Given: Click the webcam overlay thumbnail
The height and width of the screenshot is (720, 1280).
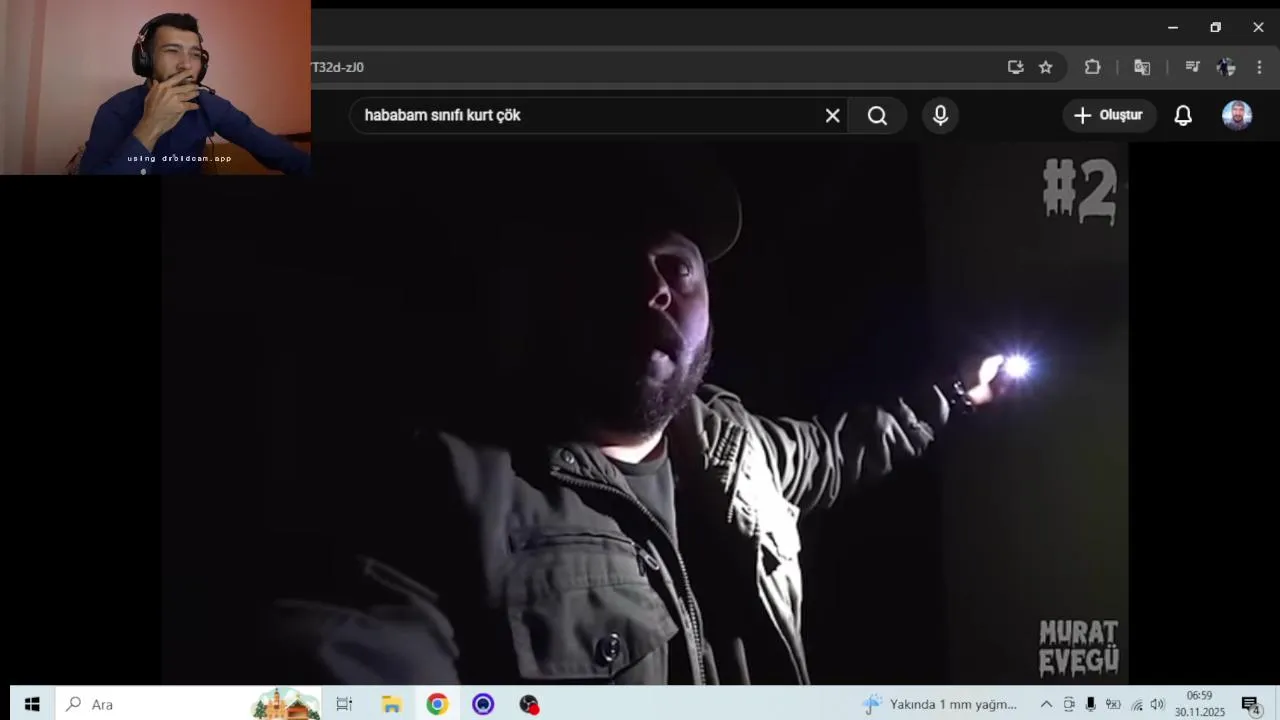Looking at the screenshot, I should 155,87.
